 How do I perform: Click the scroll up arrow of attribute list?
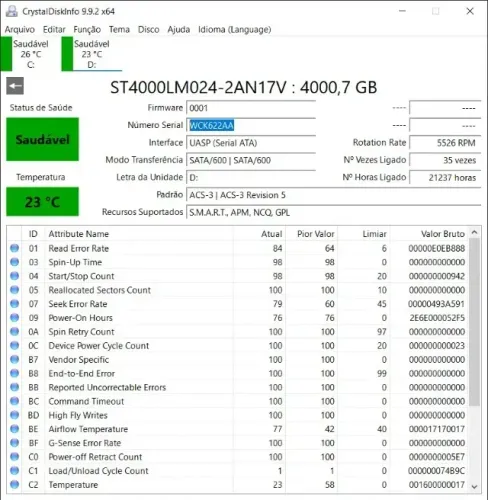click(475, 232)
